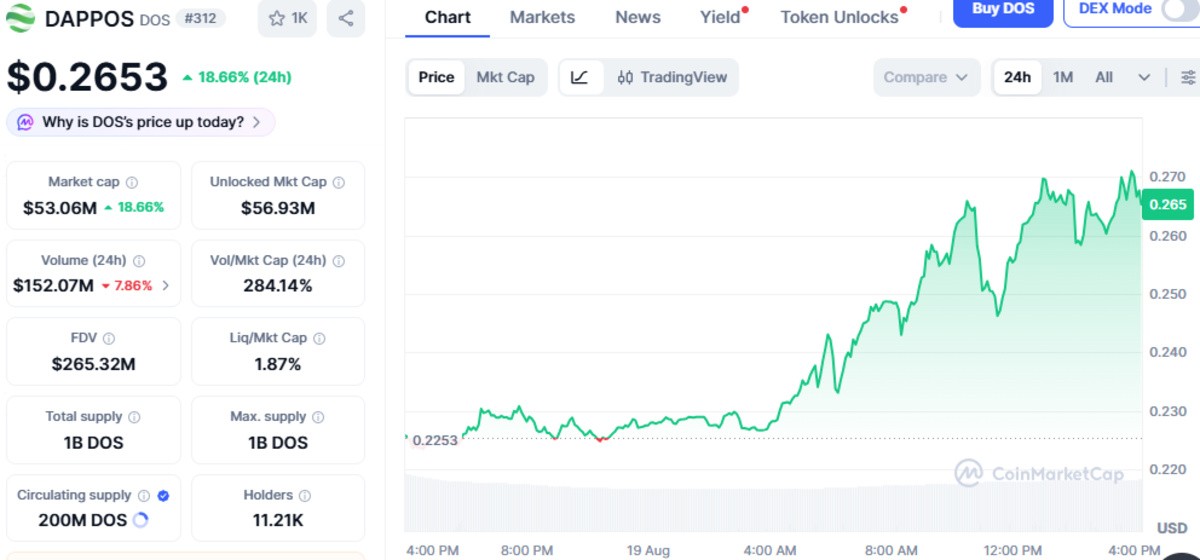This screenshot has width=1200, height=560.
Task: Open the Yield tab
Action: point(721,17)
